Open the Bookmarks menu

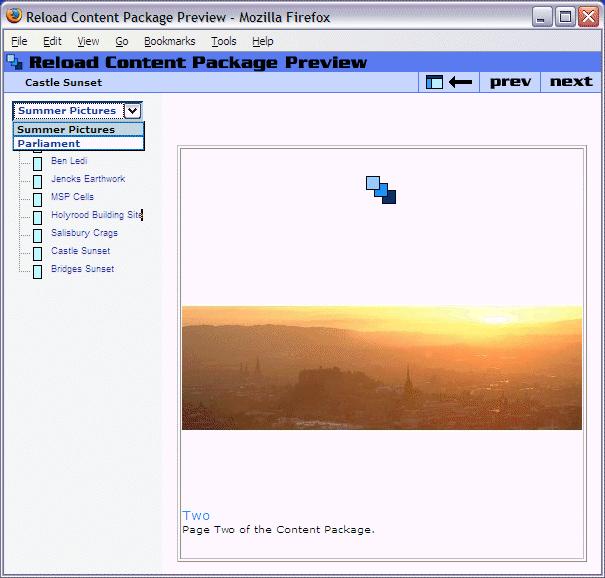tap(170, 41)
